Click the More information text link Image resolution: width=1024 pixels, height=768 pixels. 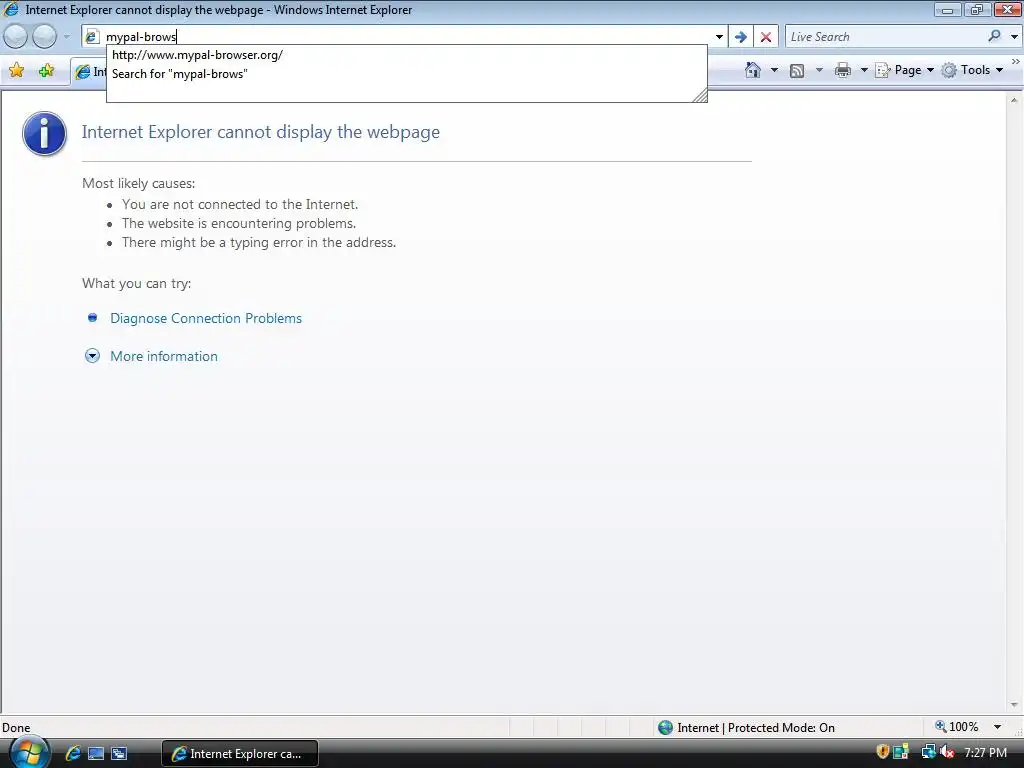pos(164,356)
